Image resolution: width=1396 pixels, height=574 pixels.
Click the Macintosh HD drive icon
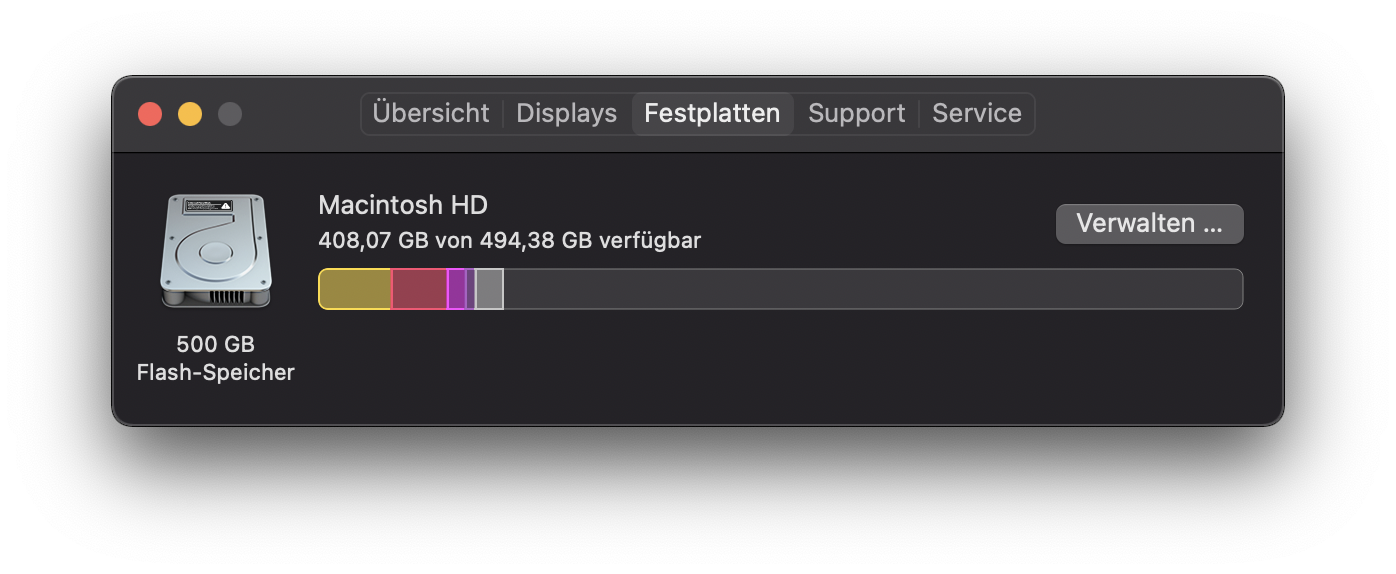(x=215, y=251)
